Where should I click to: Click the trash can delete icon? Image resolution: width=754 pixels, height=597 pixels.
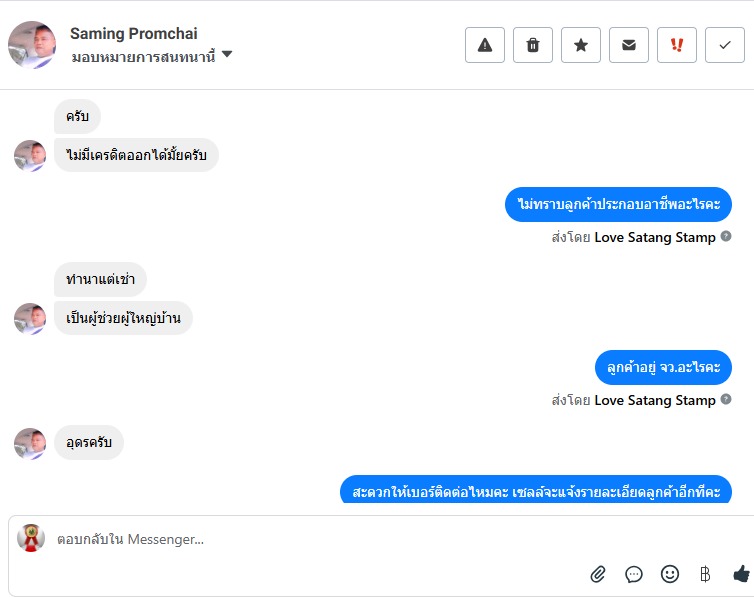pos(533,45)
